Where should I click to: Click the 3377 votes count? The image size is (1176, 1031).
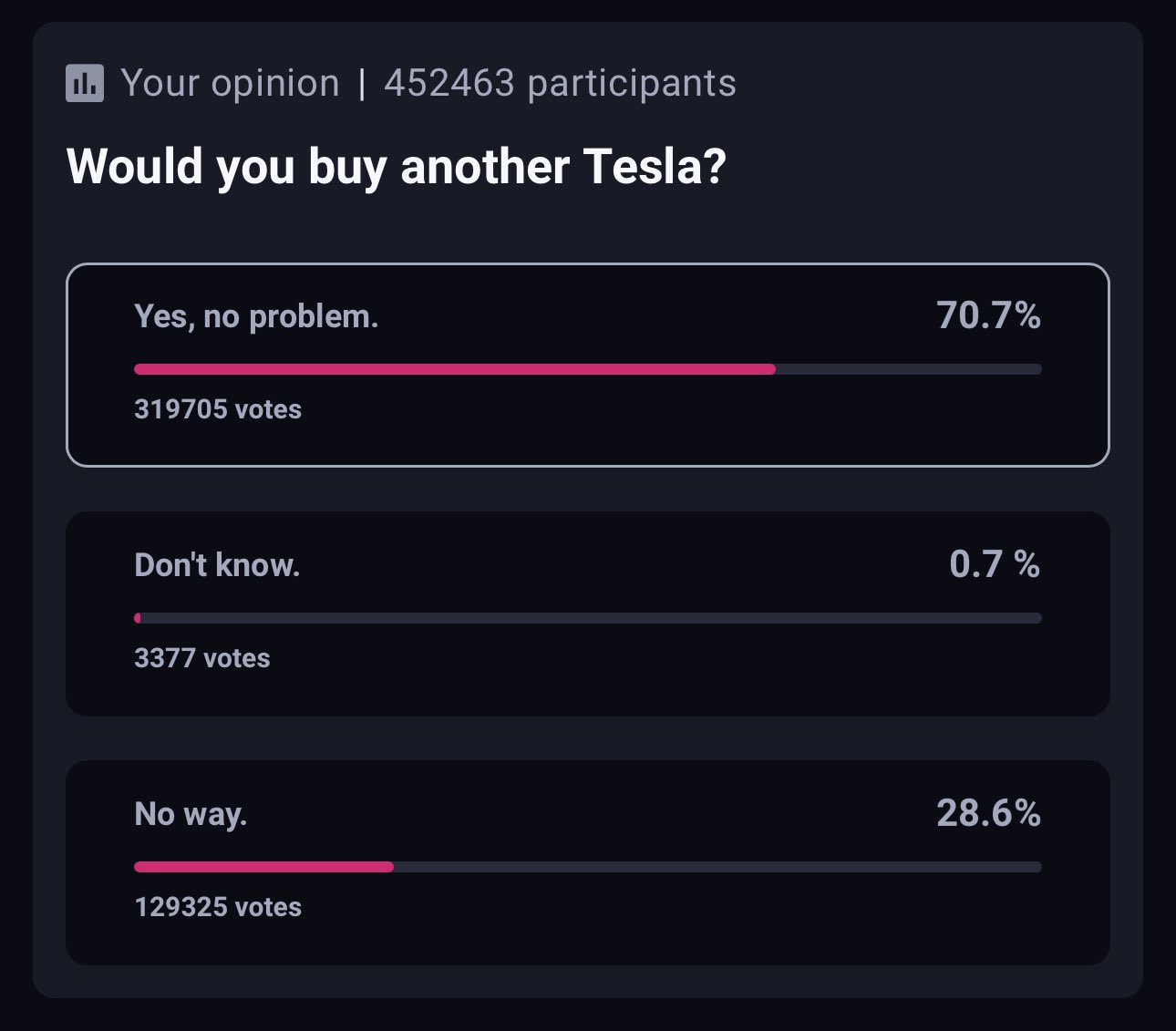[202, 658]
